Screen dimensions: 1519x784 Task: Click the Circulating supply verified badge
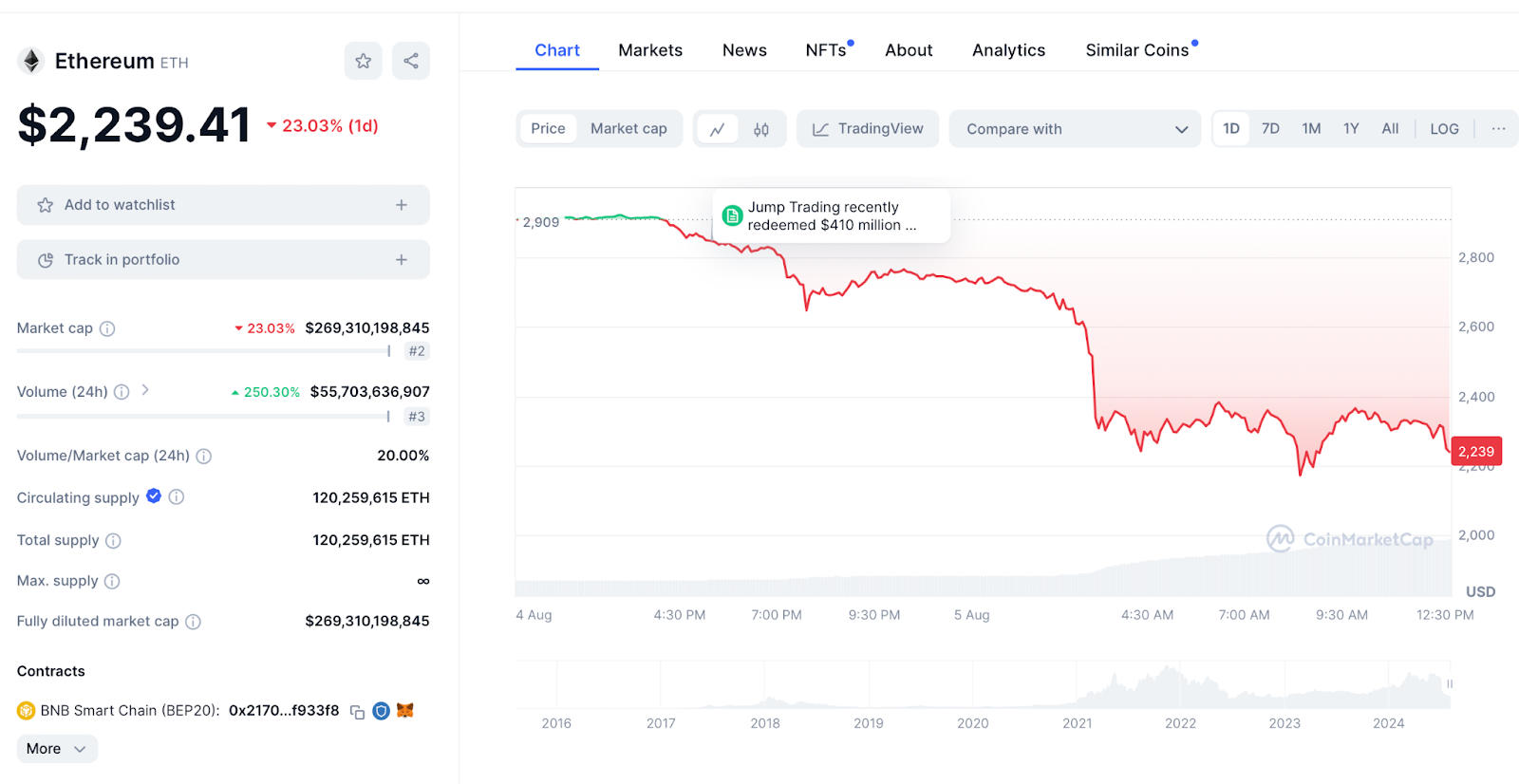(154, 496)
